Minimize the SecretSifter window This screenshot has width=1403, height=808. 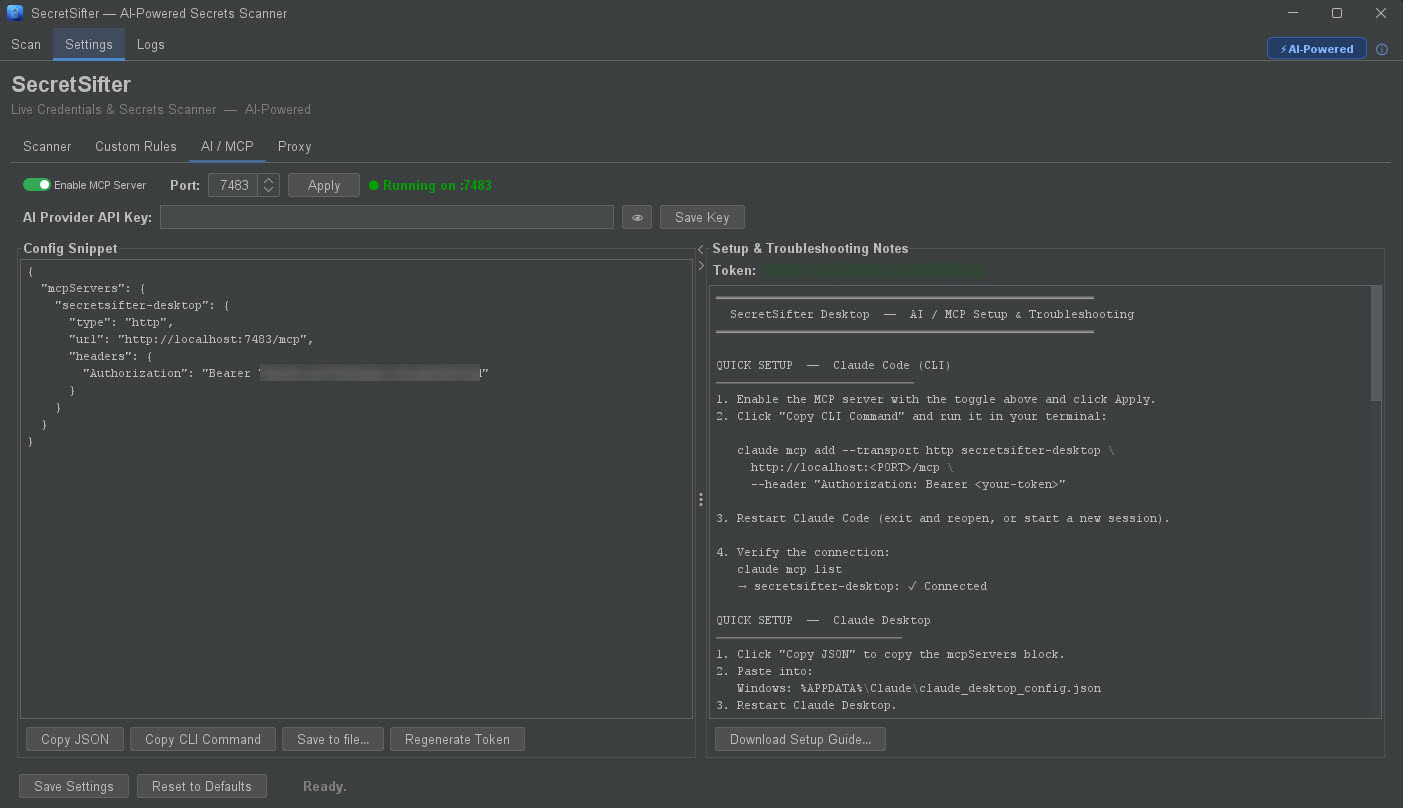point(1294,13)
